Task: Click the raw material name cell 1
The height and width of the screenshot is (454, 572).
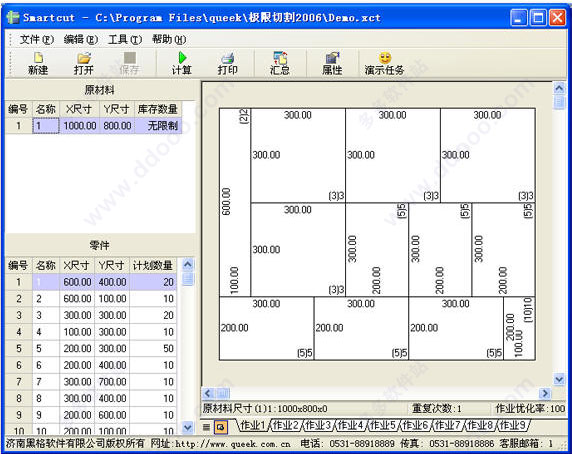Action: (46, 126)
